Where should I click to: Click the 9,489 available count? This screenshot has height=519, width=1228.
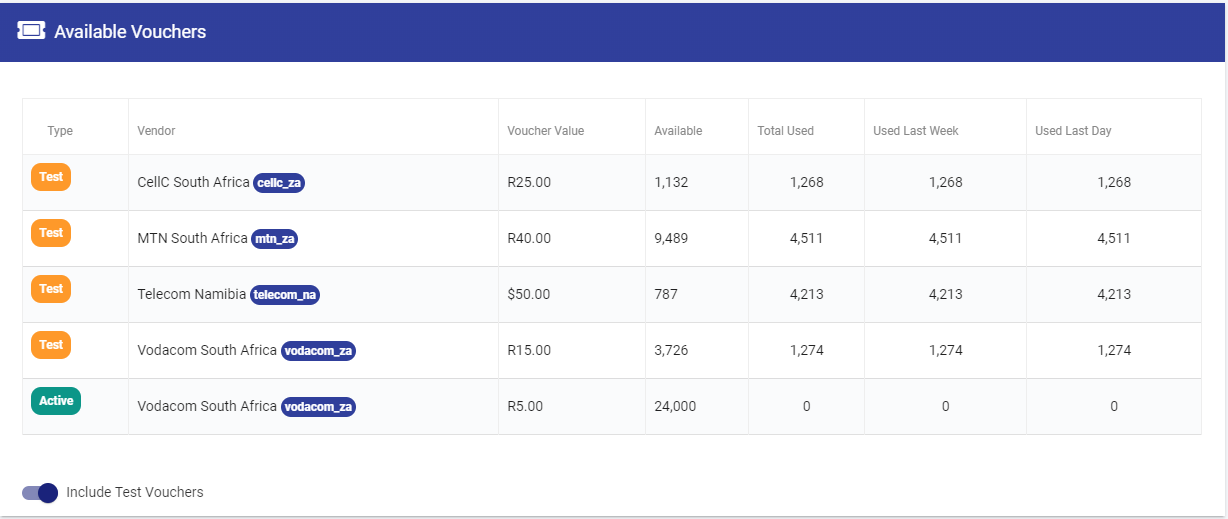671,238
